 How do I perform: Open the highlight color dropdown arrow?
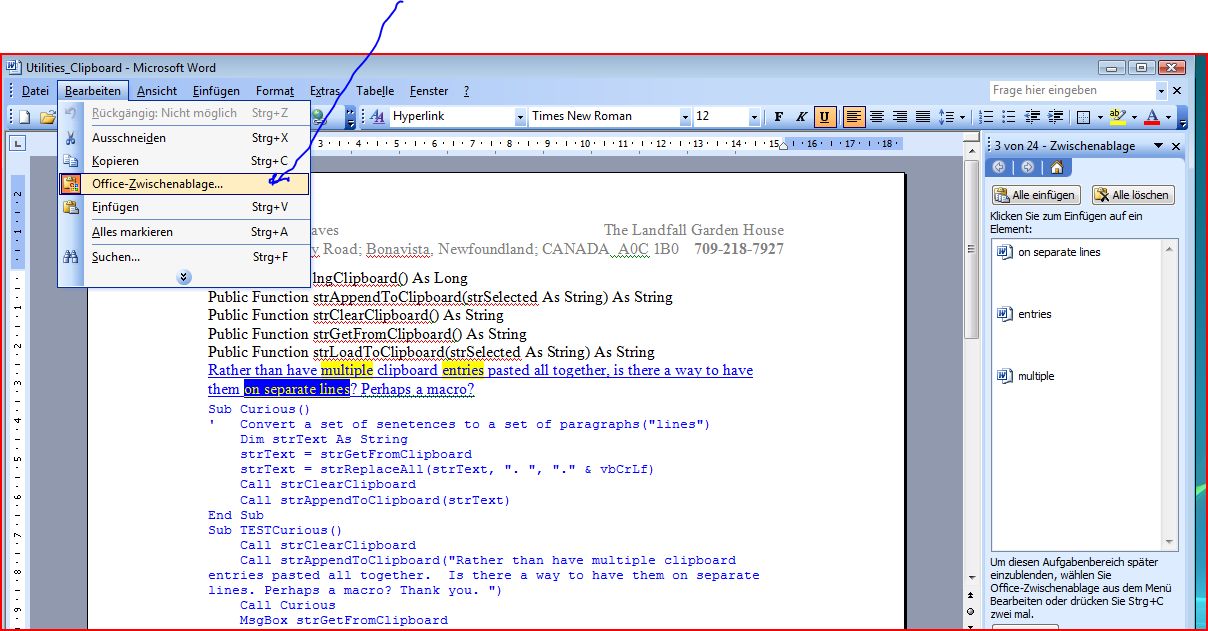1134,117
